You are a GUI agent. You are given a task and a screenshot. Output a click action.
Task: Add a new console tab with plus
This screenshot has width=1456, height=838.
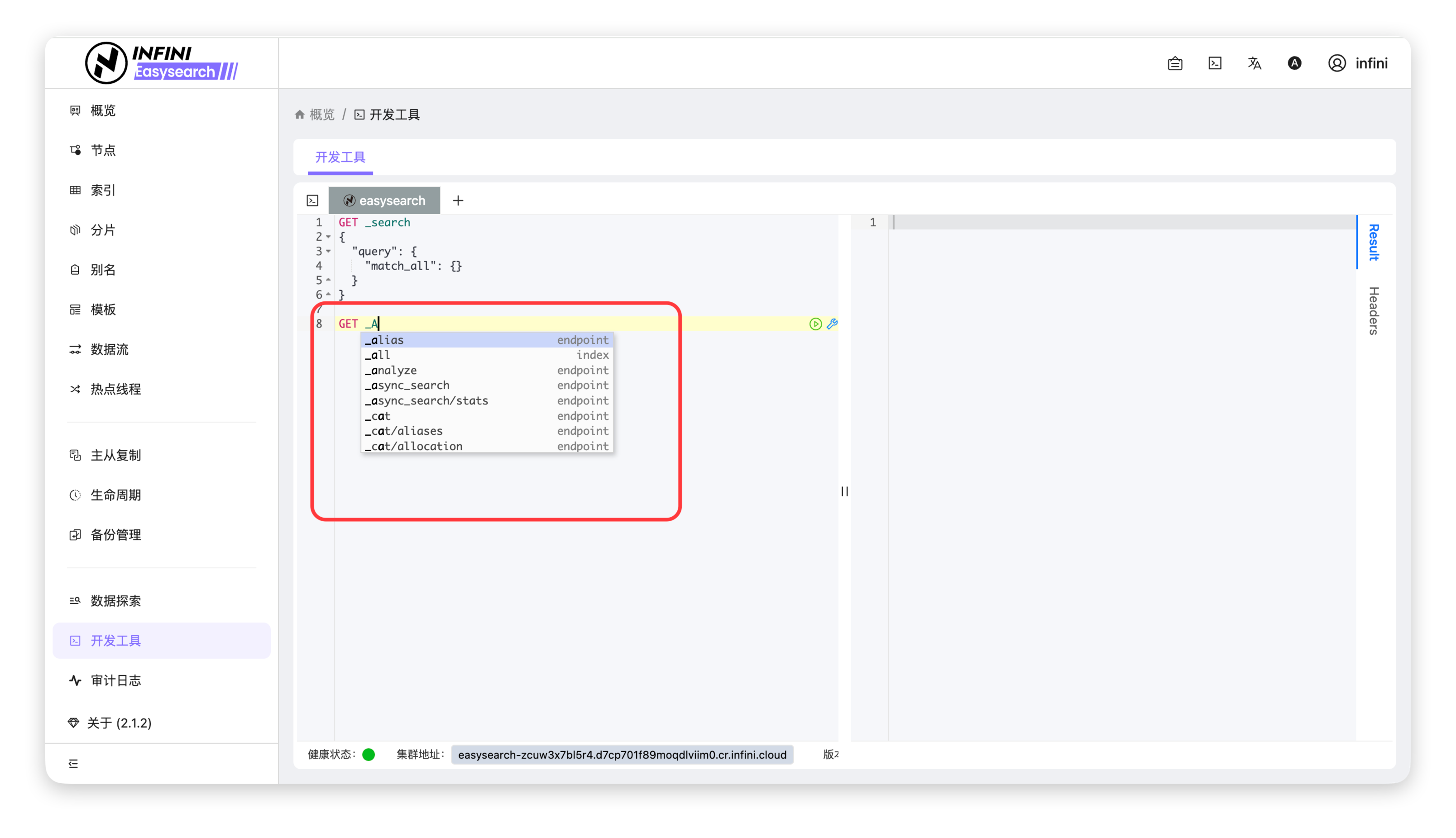458,201
